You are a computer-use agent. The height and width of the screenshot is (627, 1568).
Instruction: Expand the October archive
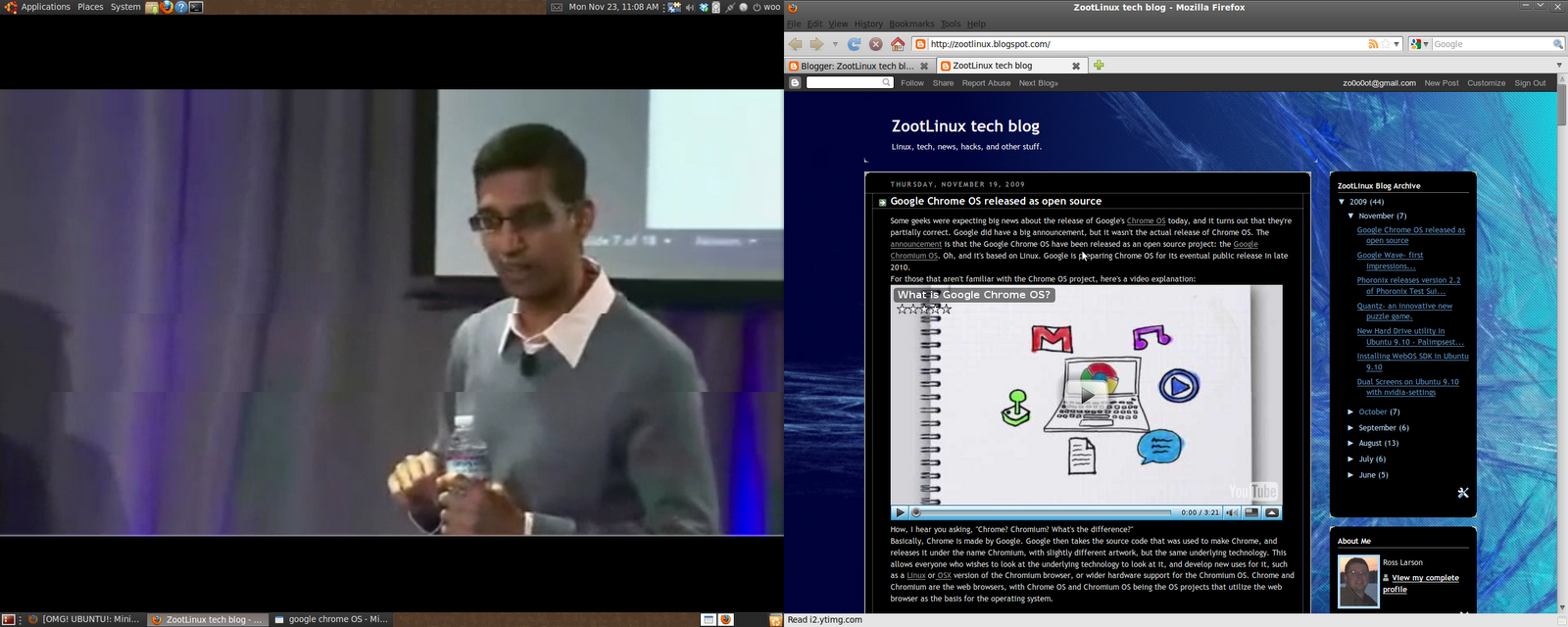click(1350, 411)
